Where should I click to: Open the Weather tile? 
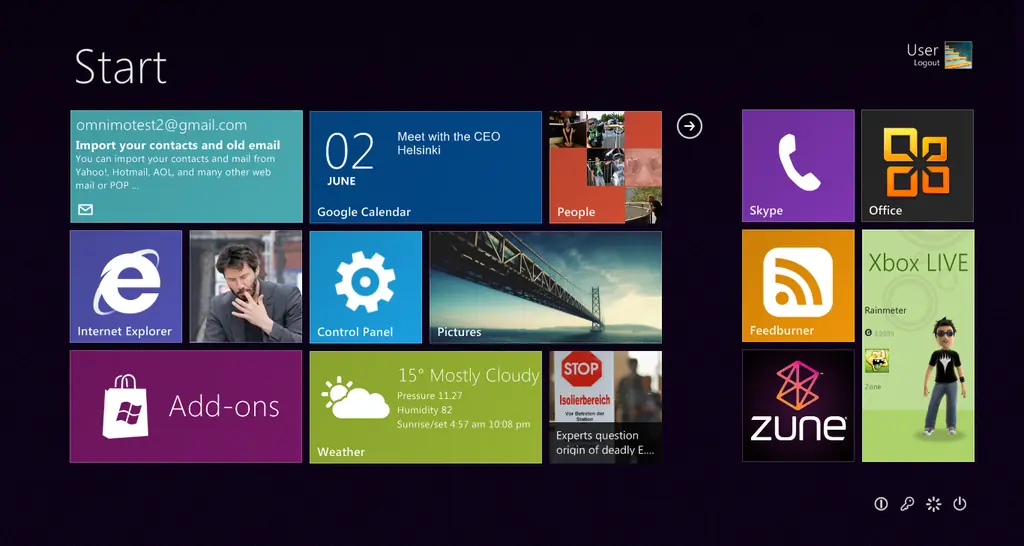click(426, 407)
